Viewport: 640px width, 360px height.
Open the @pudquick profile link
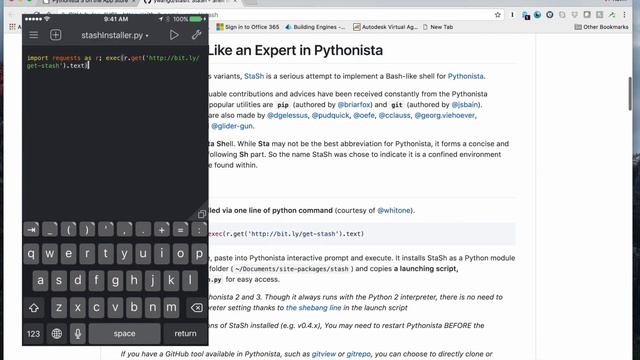330,116
